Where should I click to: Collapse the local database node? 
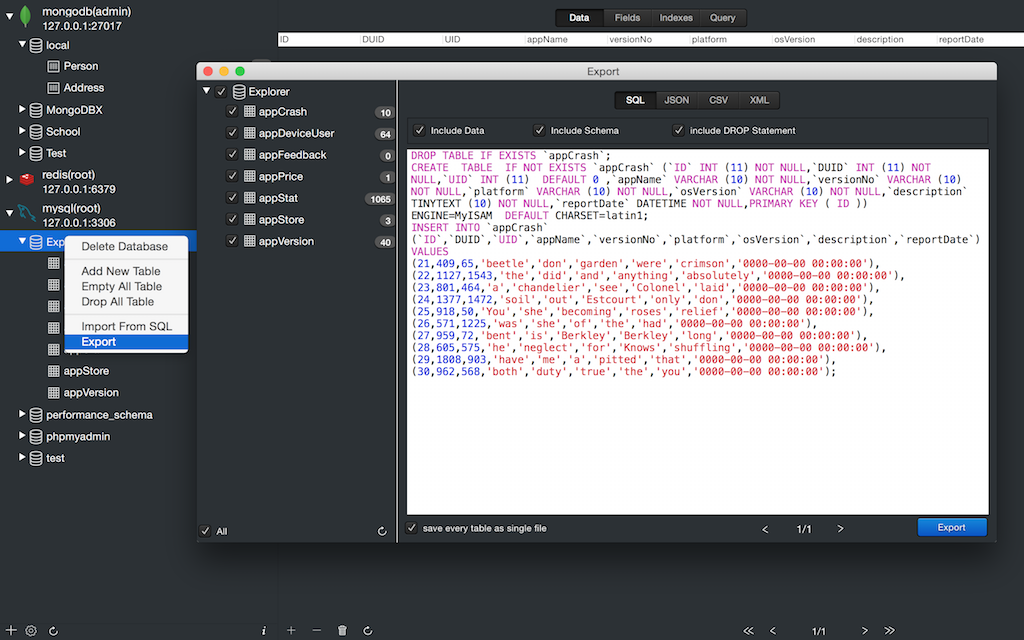(23, 45)
